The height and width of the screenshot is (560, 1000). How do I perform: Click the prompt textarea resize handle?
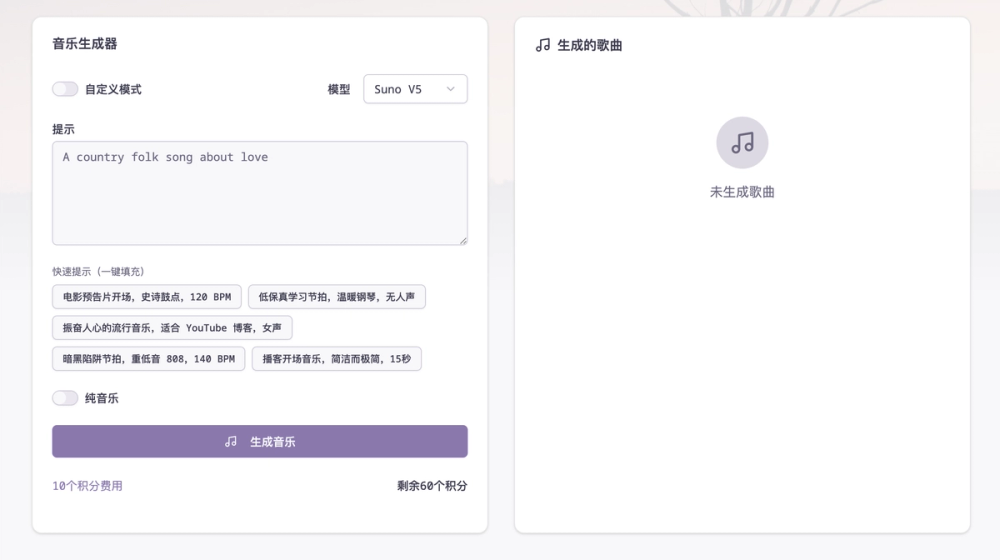coord(463,240)
